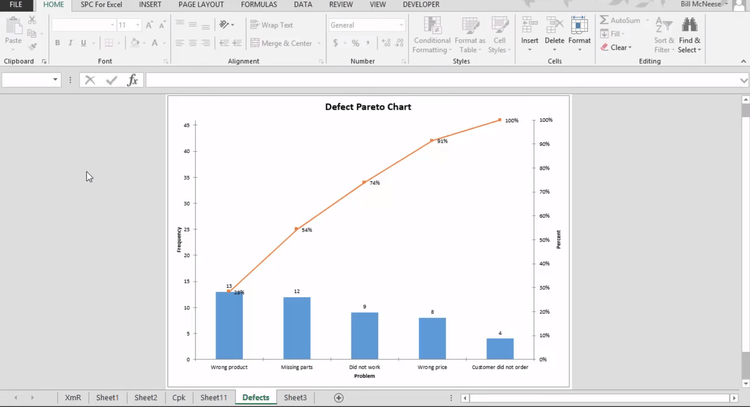
Task: Switch to PAGE LAYOUT tab
Action: click(x=201, y=5)
